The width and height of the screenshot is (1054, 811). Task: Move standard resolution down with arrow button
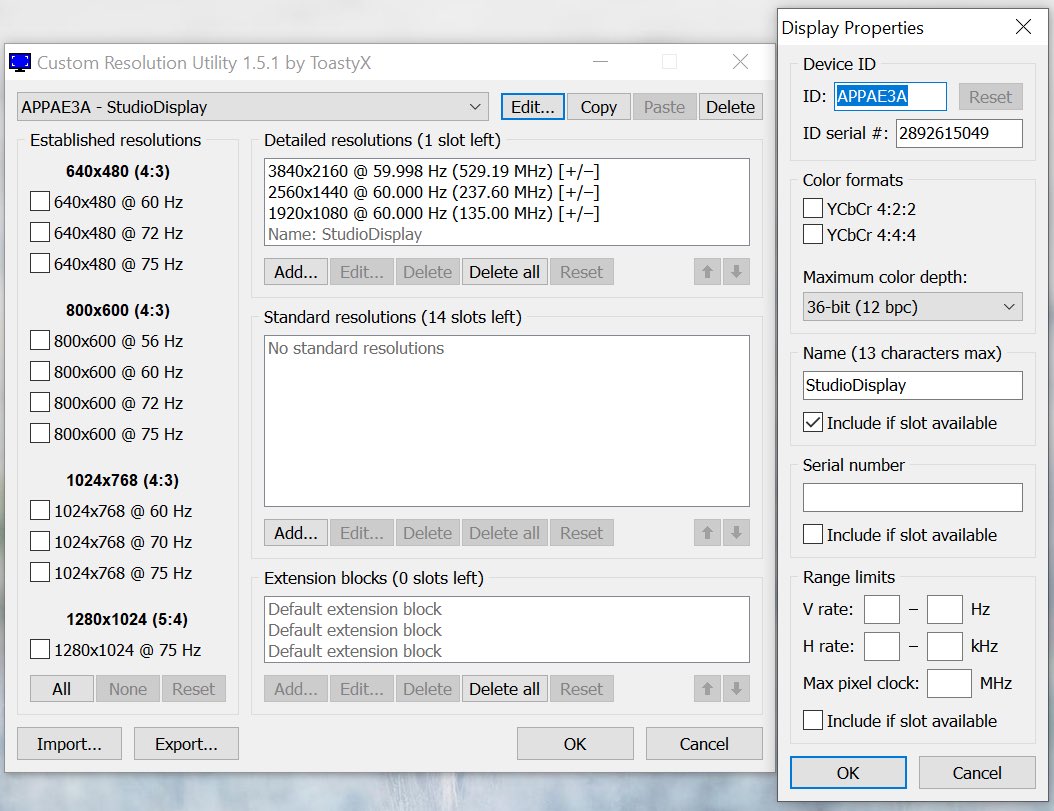[737, 533]
